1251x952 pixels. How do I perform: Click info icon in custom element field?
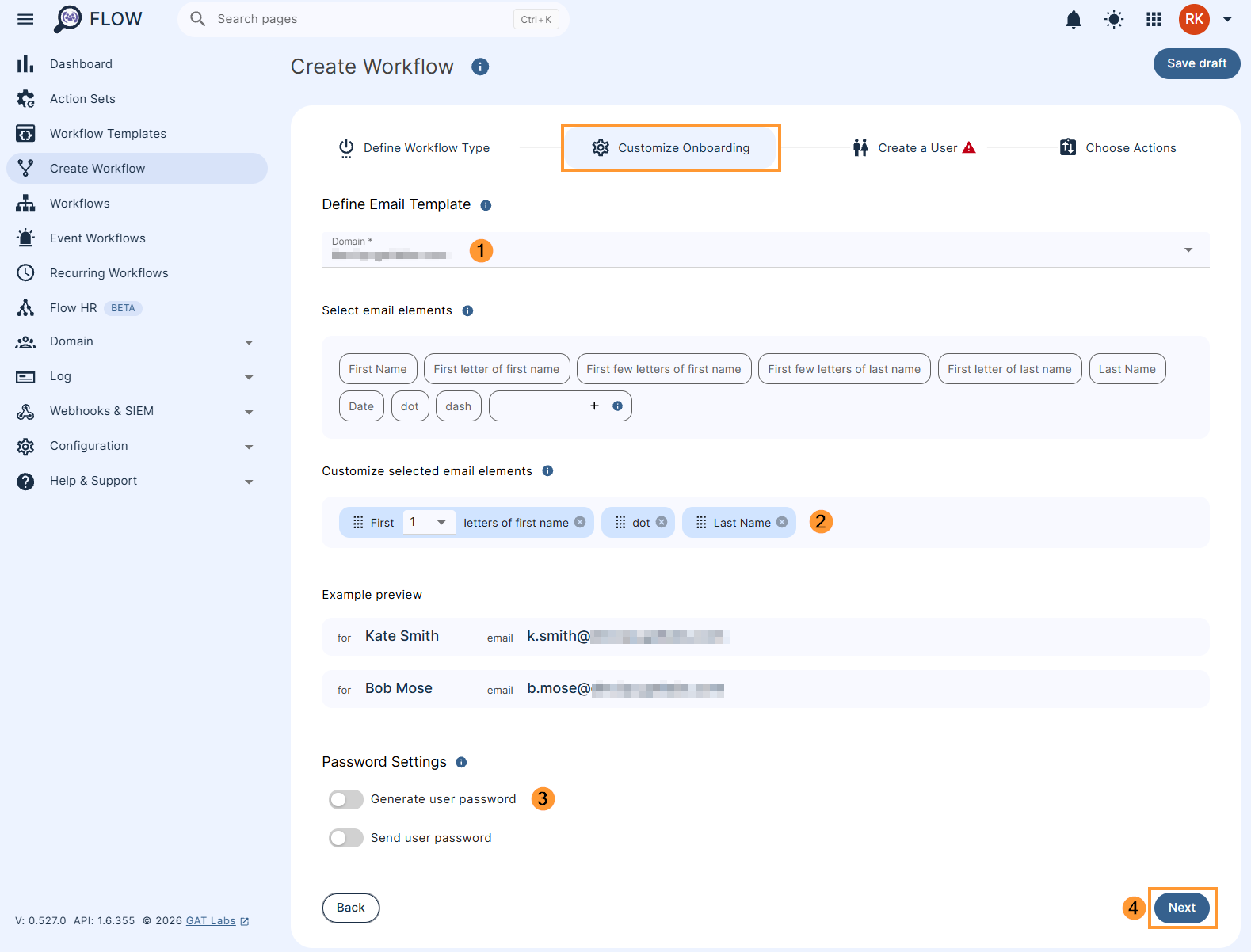[x=617, y=406]
